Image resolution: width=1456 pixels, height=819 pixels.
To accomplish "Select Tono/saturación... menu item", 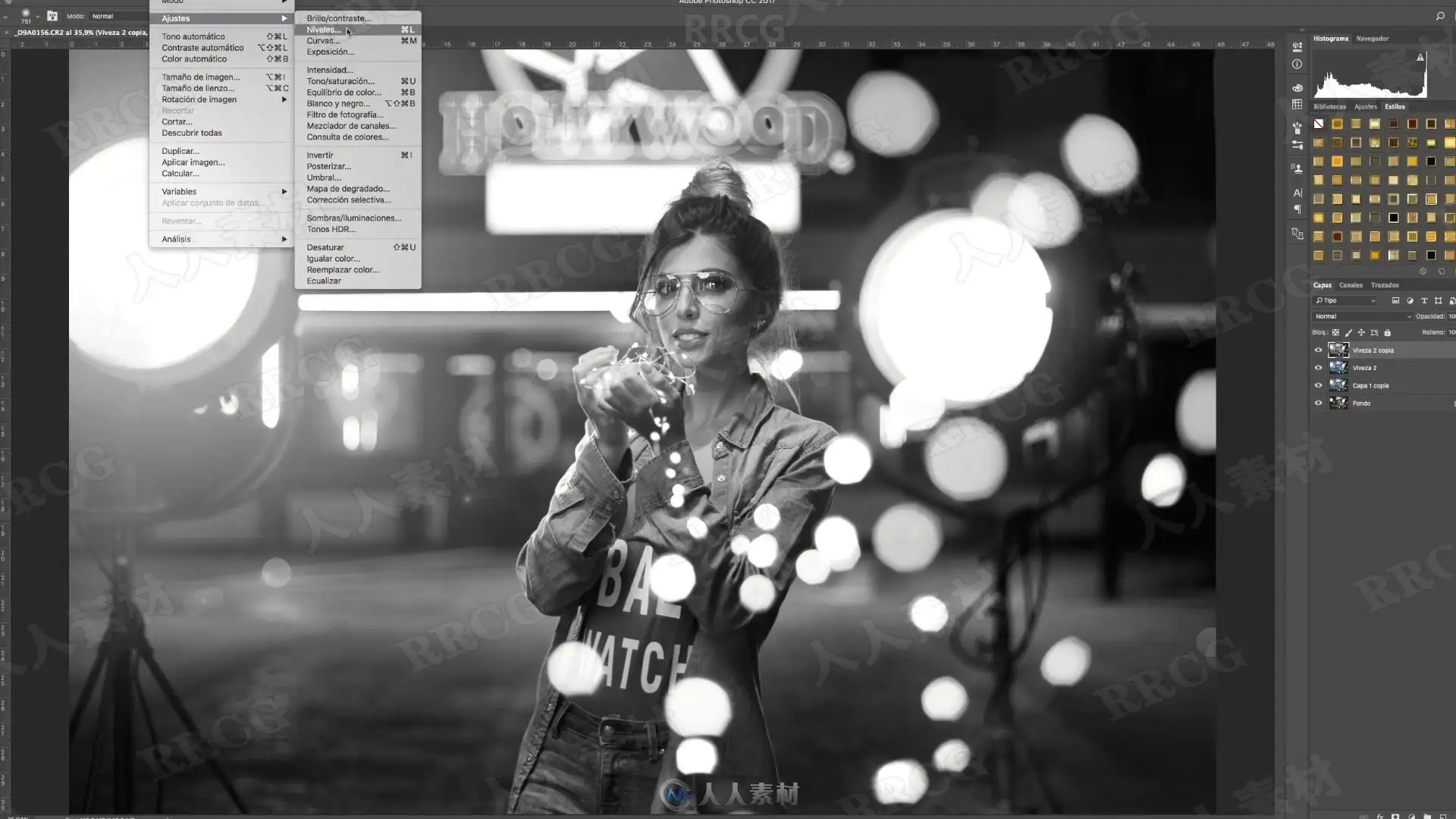I will click(358, 81).
